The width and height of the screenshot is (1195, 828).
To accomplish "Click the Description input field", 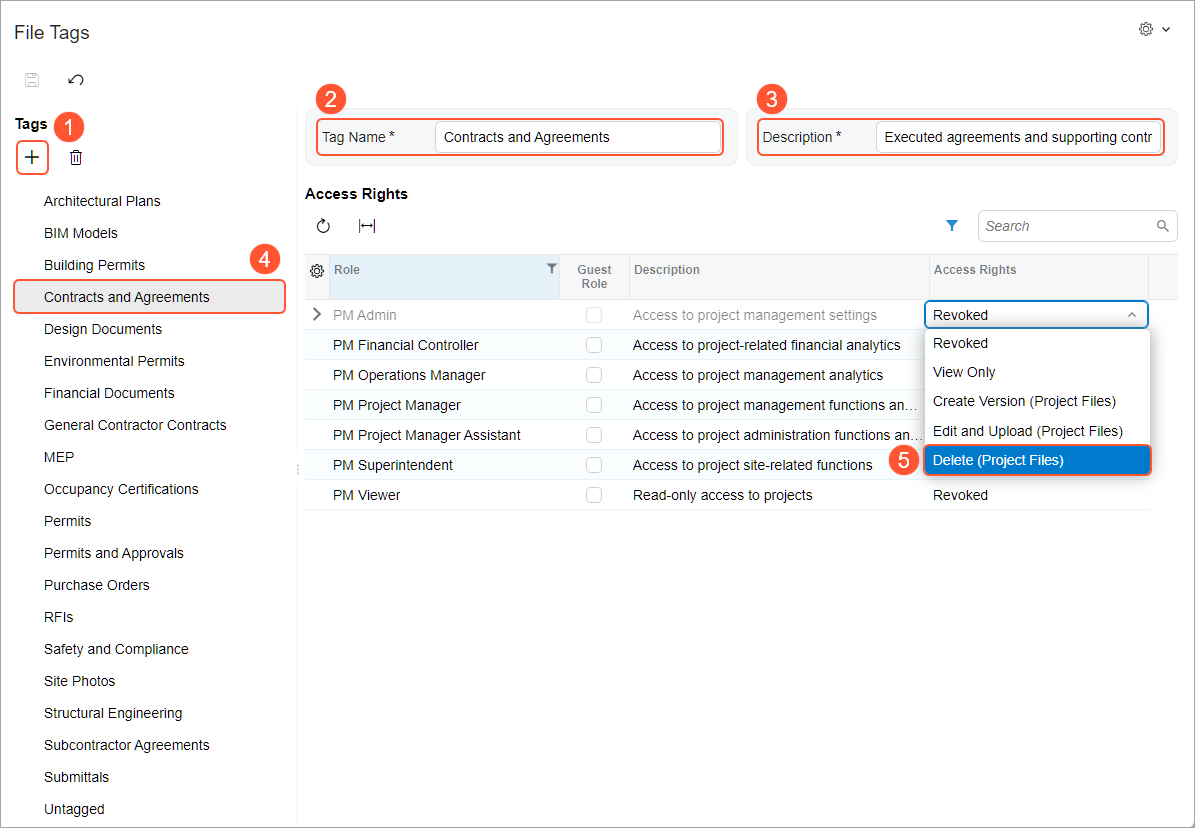I will (1018, 137).
